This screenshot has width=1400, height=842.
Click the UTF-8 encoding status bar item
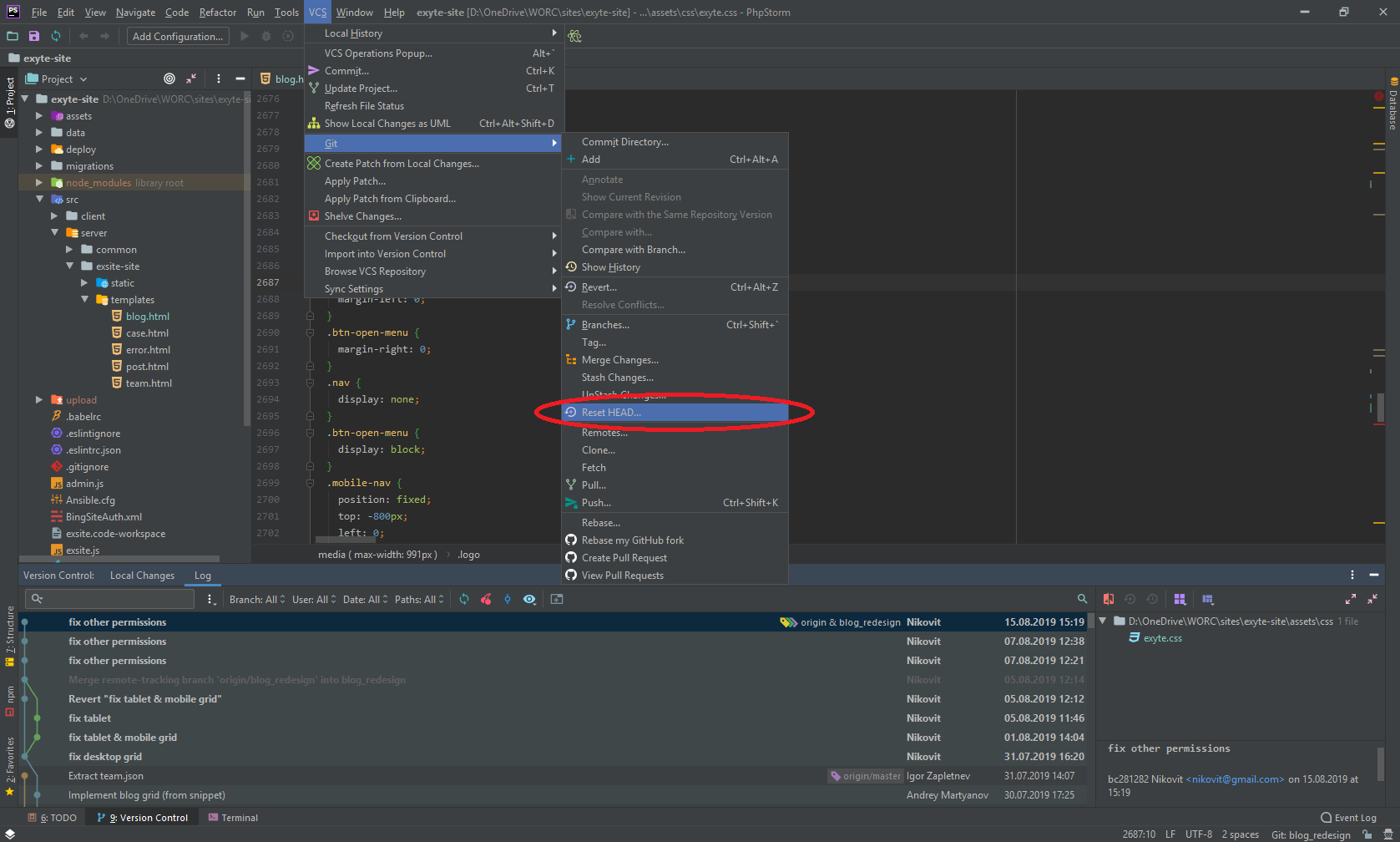pos(1199,834)
